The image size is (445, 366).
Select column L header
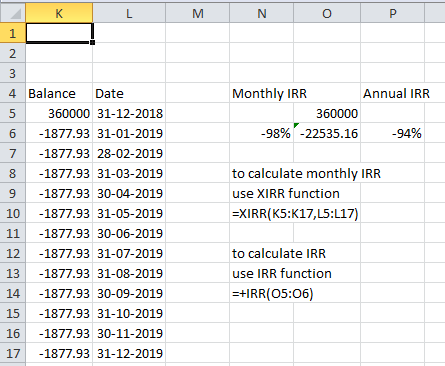click(x=129, y=13)
